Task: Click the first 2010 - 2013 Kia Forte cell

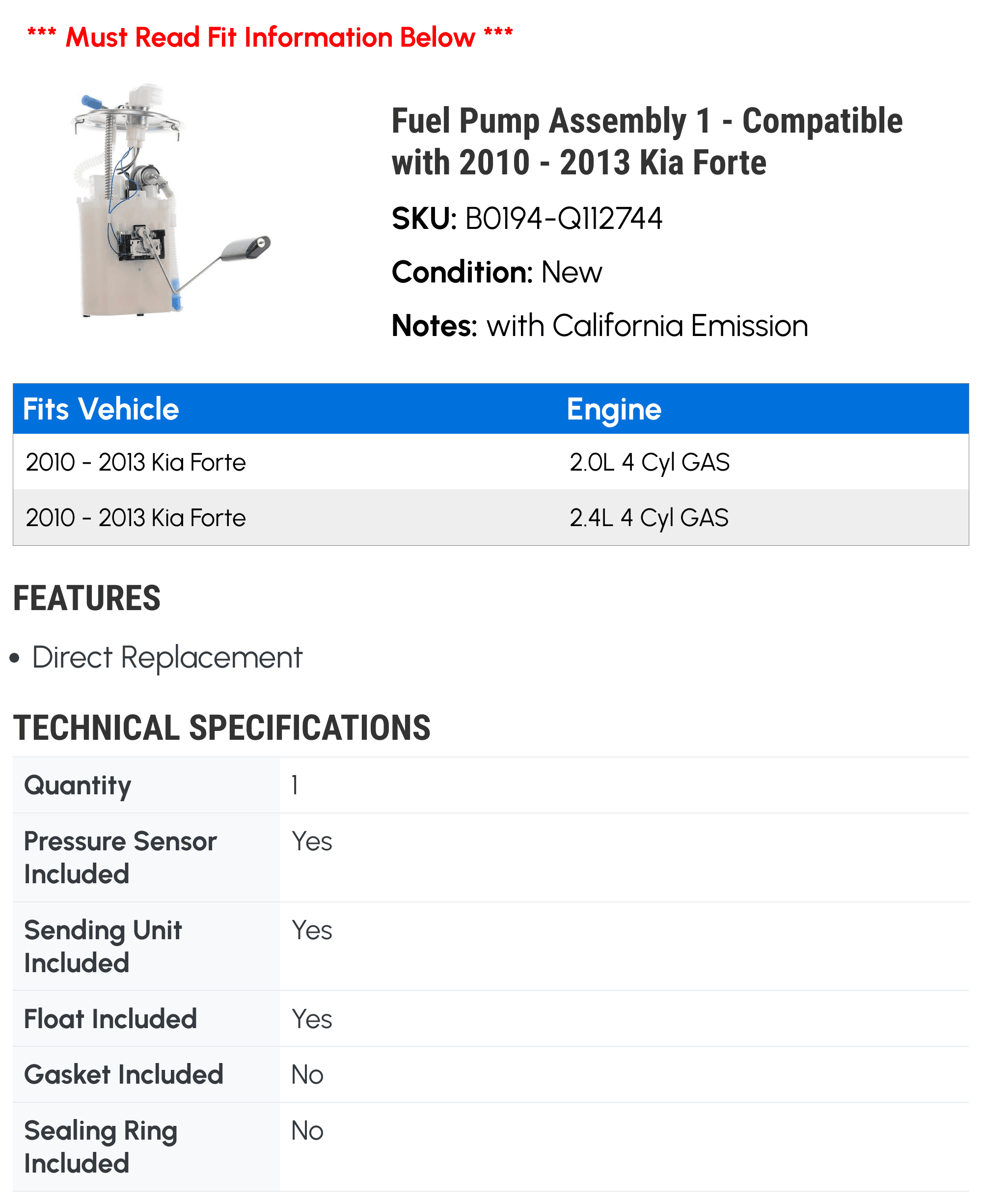Action: [x=136, y=462]
